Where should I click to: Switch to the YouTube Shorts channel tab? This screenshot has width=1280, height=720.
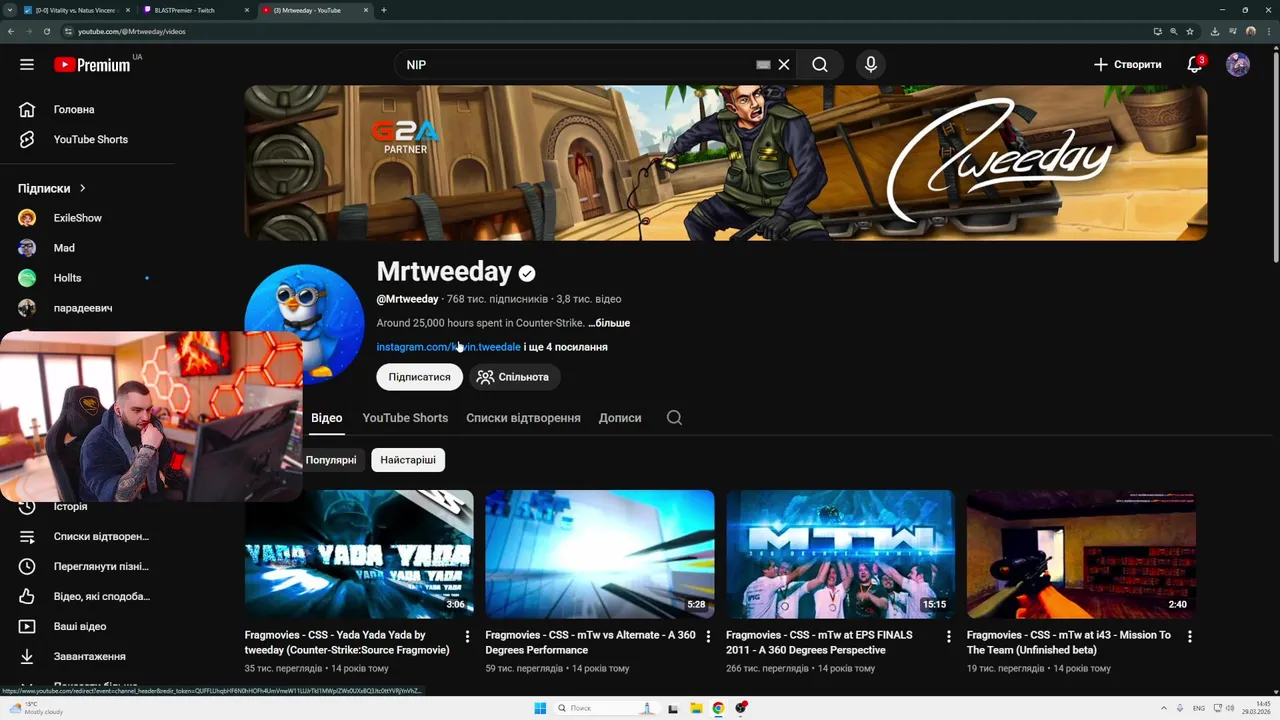[x=405, y=418]
